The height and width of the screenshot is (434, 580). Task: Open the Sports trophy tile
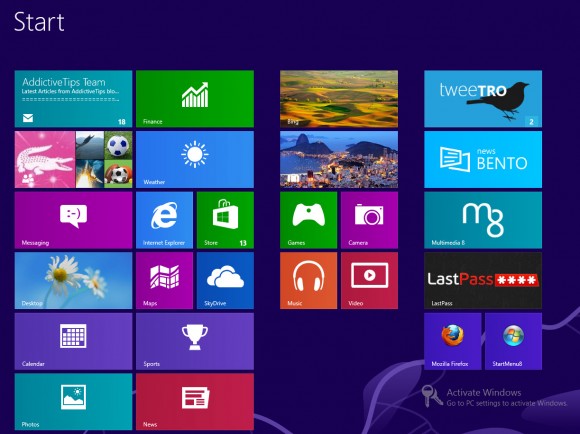click(195, 341)
